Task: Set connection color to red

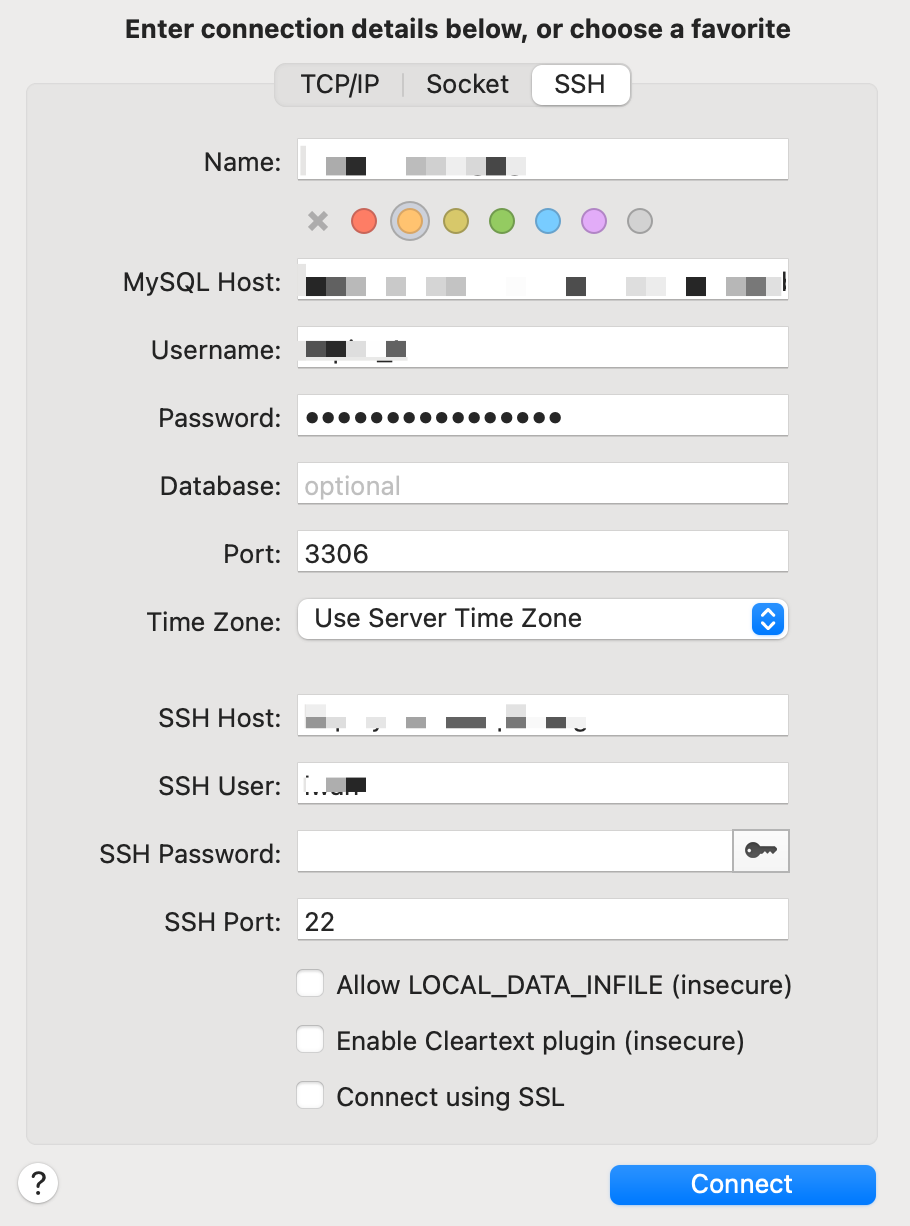Action: (x=363, y=221)
